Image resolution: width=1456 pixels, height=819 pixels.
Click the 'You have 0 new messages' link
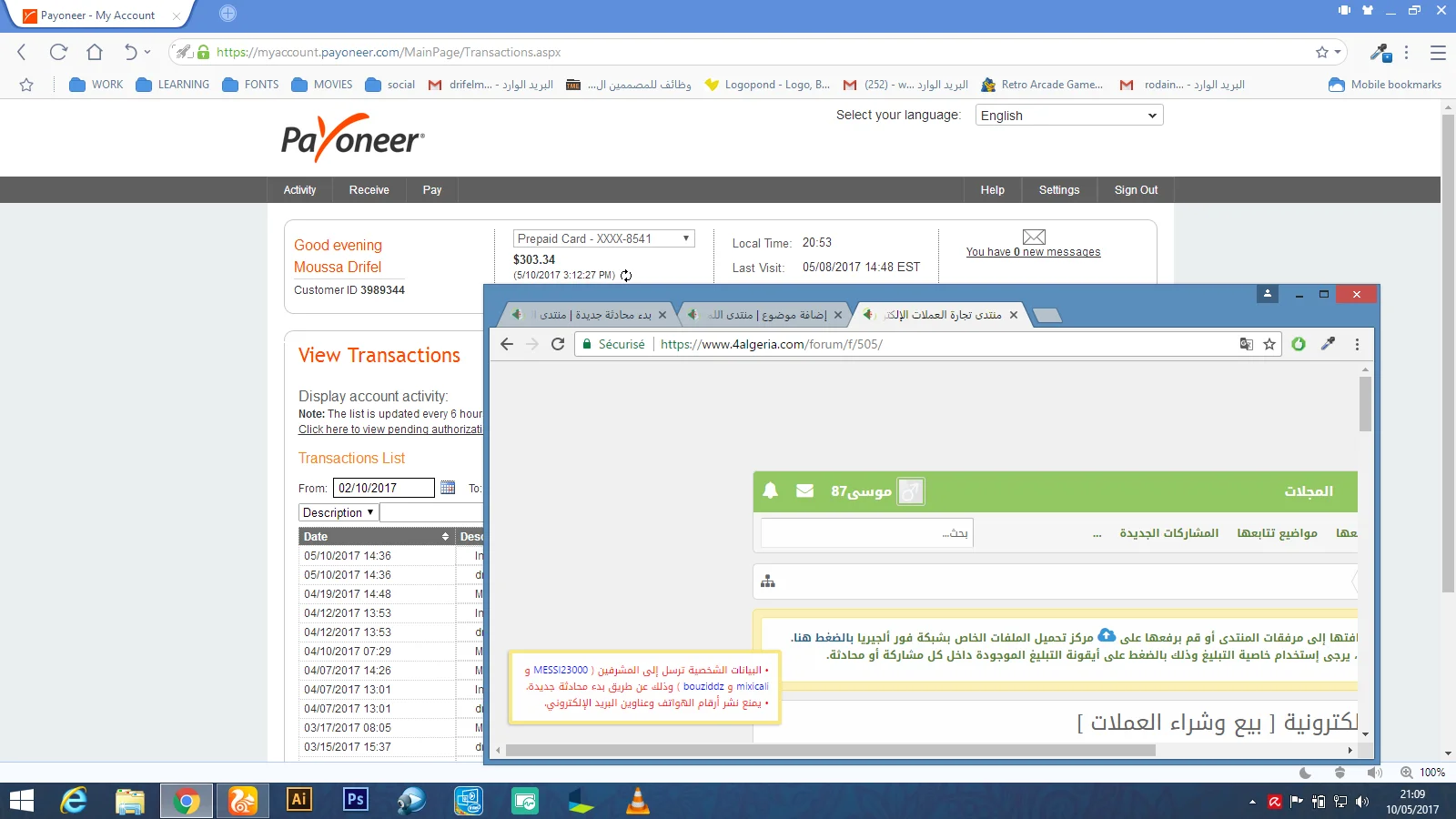1033,252
